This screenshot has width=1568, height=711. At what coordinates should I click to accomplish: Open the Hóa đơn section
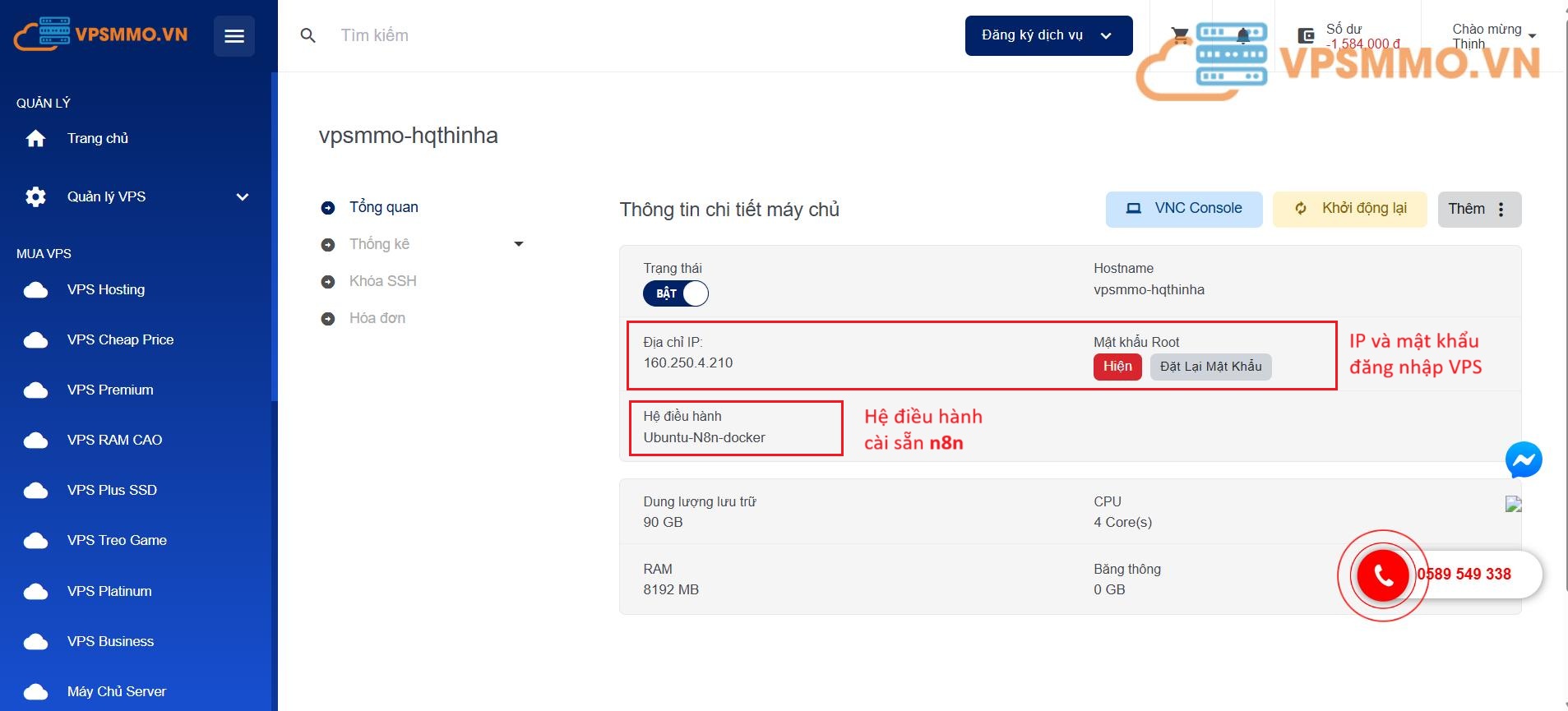pos(377,318)
